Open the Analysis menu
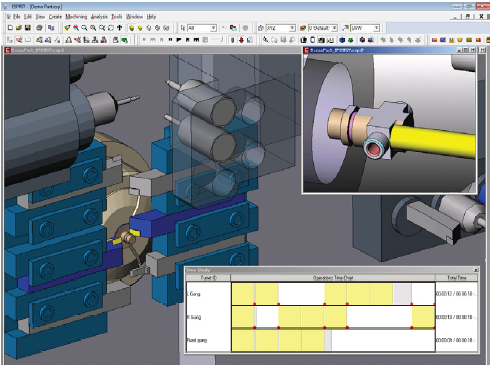 (x=99, y=16)
